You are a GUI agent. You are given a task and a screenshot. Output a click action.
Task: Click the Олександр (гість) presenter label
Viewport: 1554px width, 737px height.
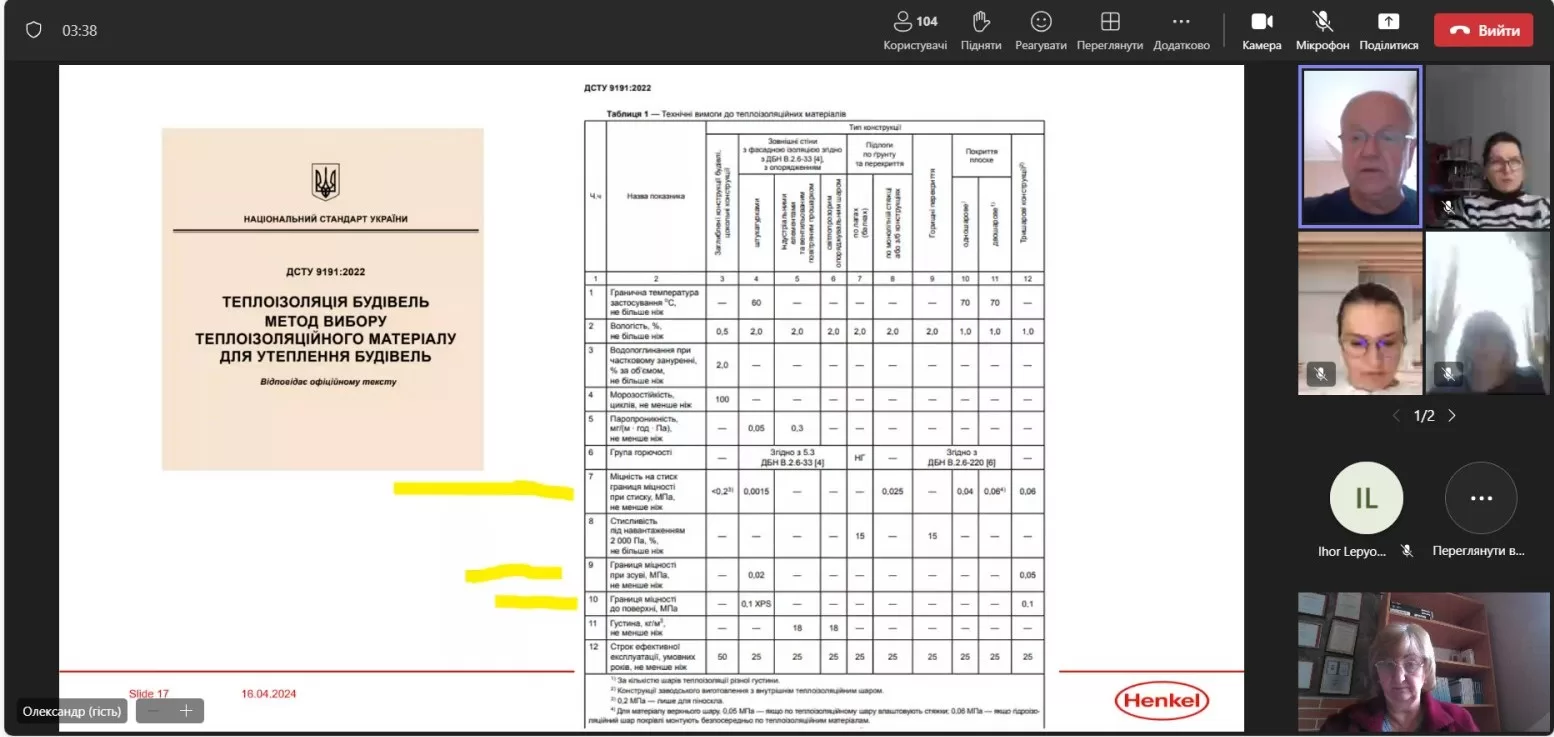(x=72, y=711)
